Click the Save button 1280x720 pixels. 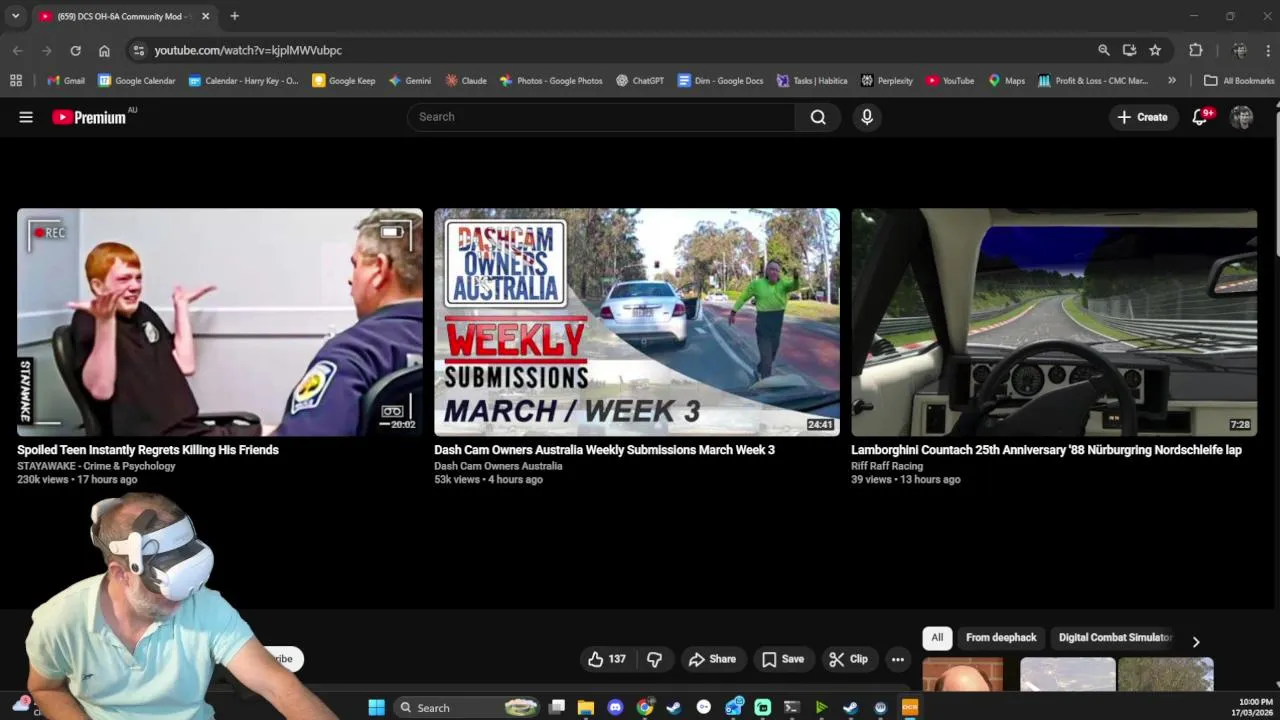(783, 659)
